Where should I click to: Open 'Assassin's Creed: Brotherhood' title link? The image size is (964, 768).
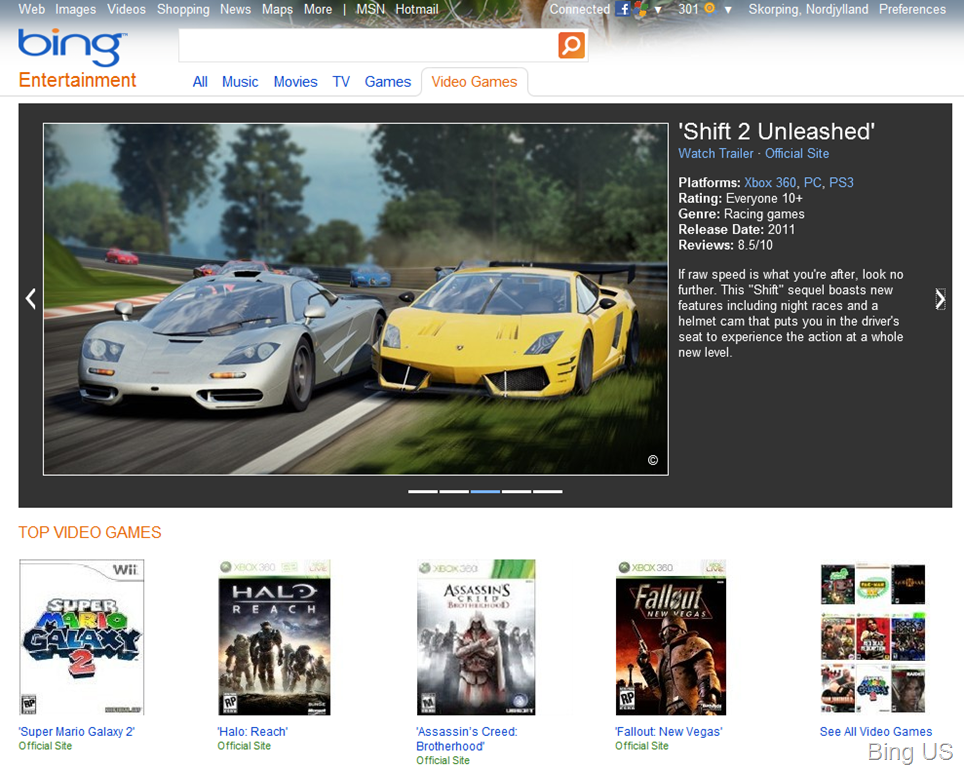[467, 739]
